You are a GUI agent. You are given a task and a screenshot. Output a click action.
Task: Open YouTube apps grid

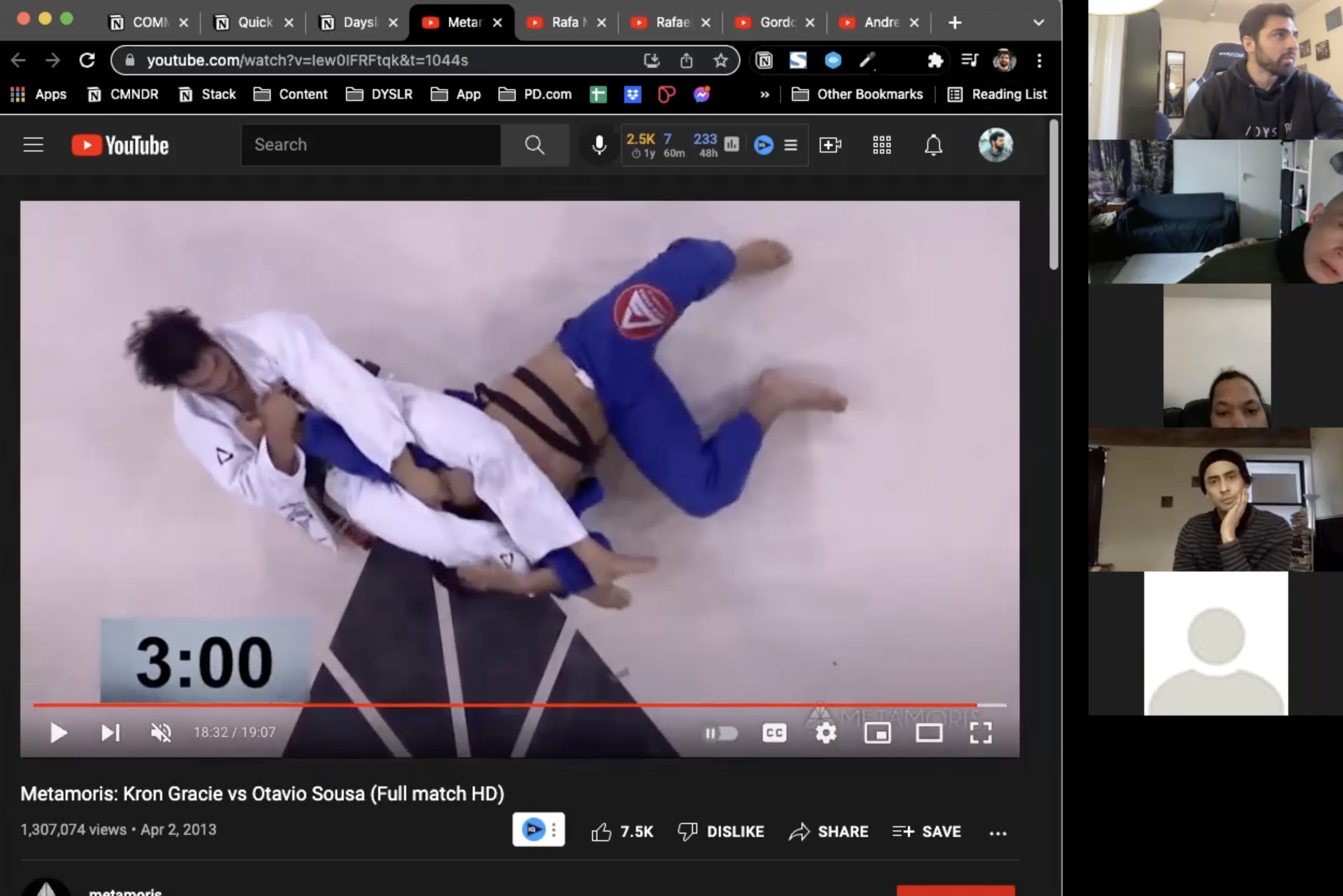881,144
